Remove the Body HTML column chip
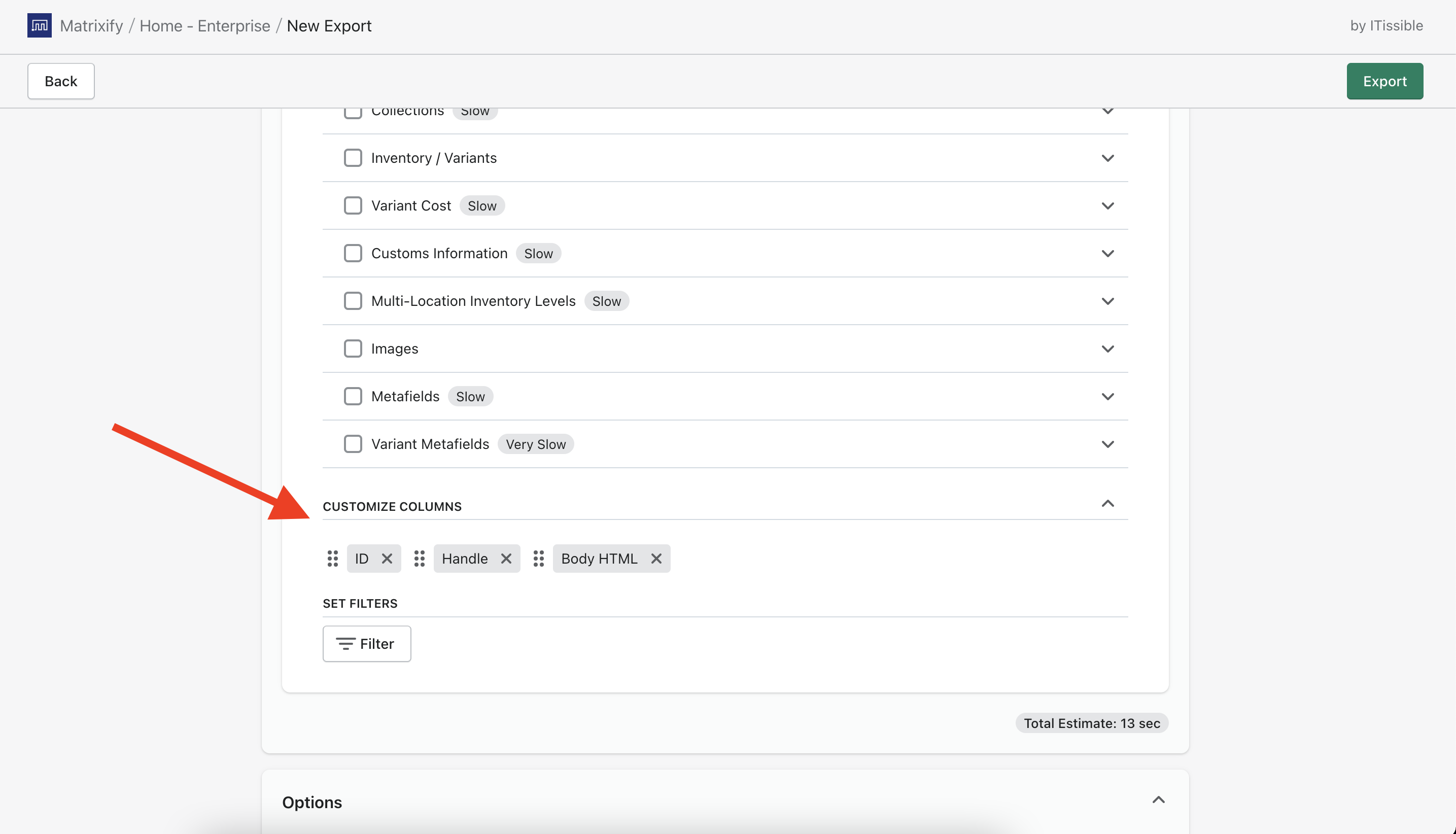The height and width of the screenshot is (834, 1456). (x=656, y=559)
